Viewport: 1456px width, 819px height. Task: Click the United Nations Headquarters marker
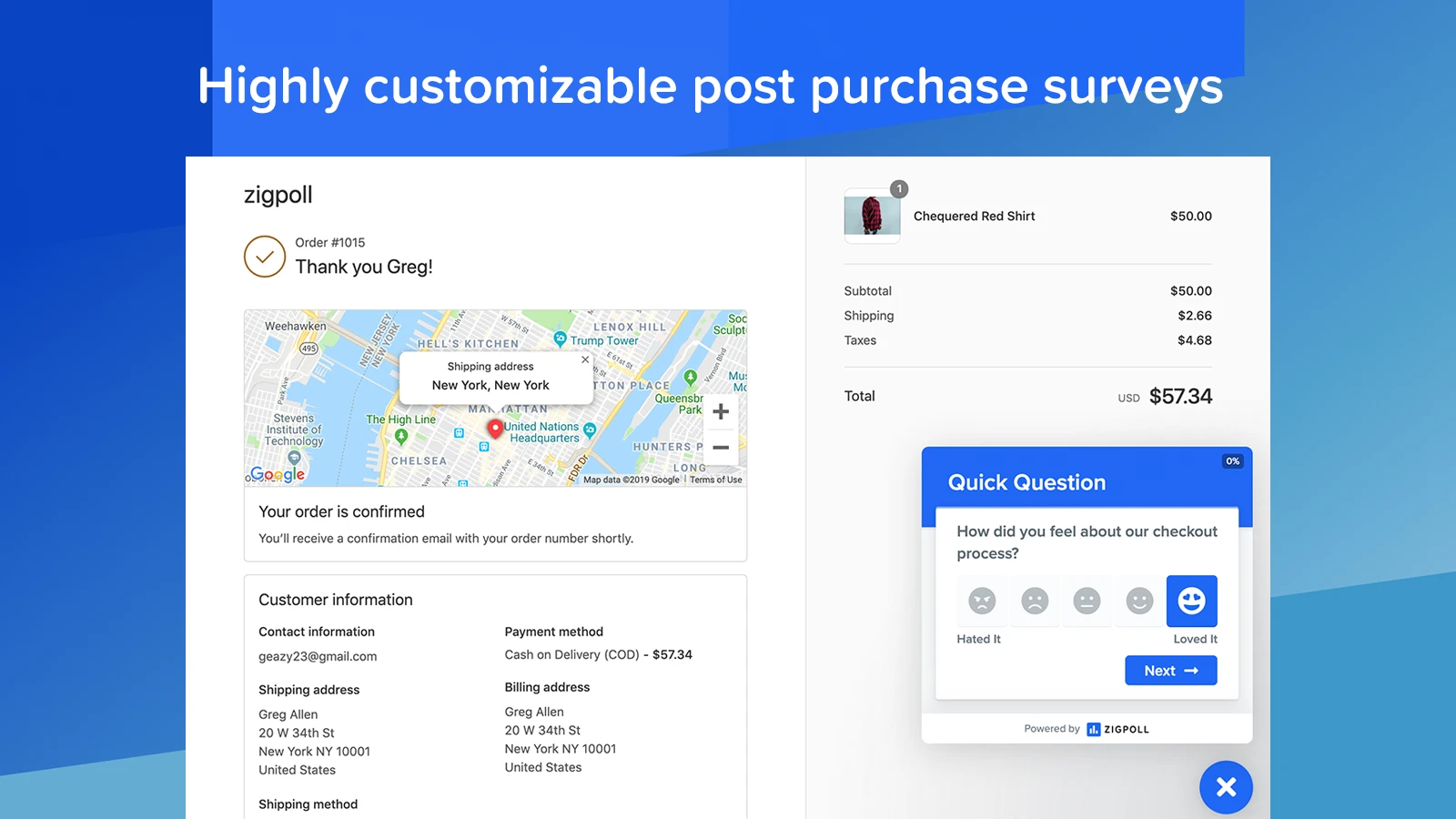pos(590,430)
